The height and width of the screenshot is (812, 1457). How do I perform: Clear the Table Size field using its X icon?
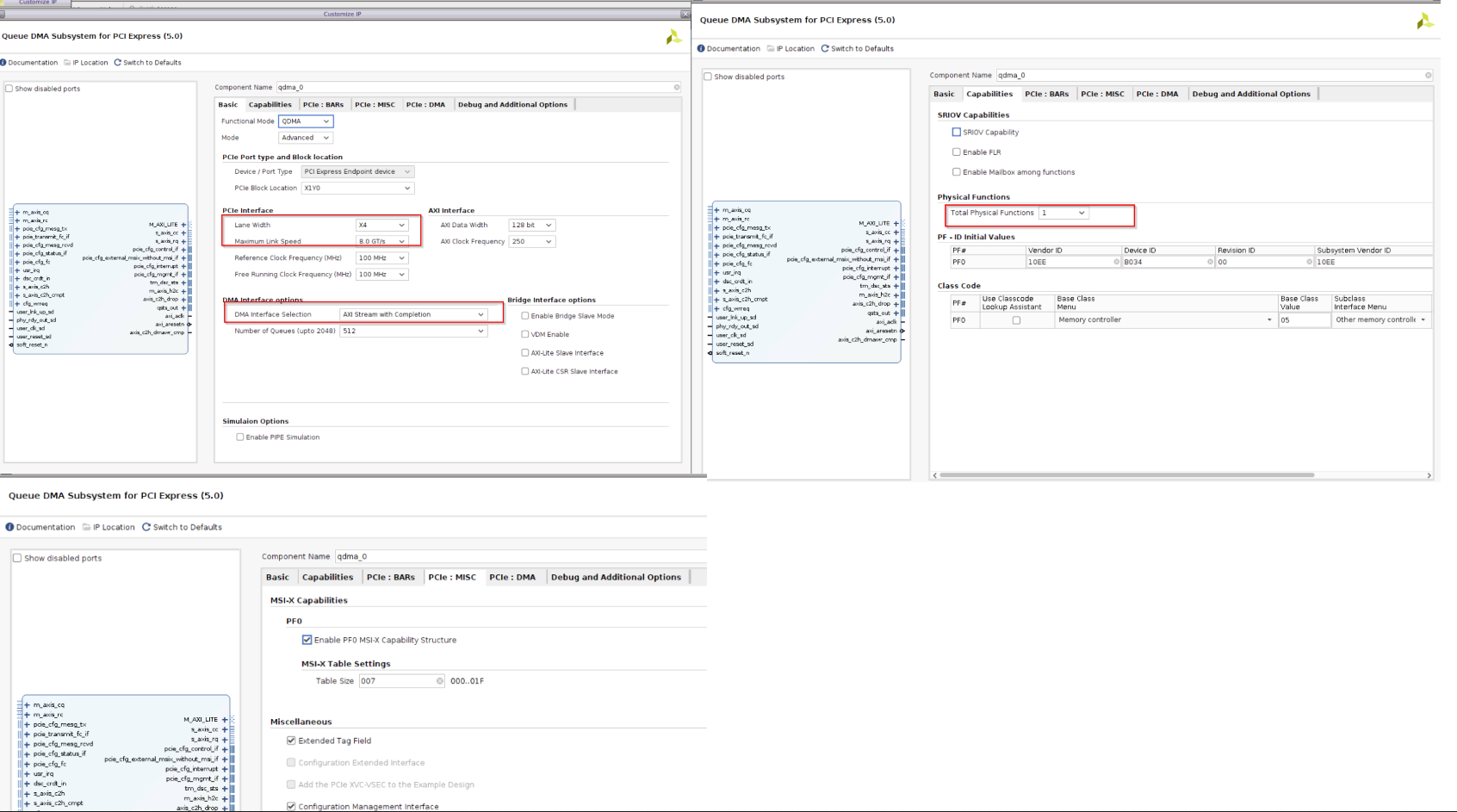(x=439, y=681)
